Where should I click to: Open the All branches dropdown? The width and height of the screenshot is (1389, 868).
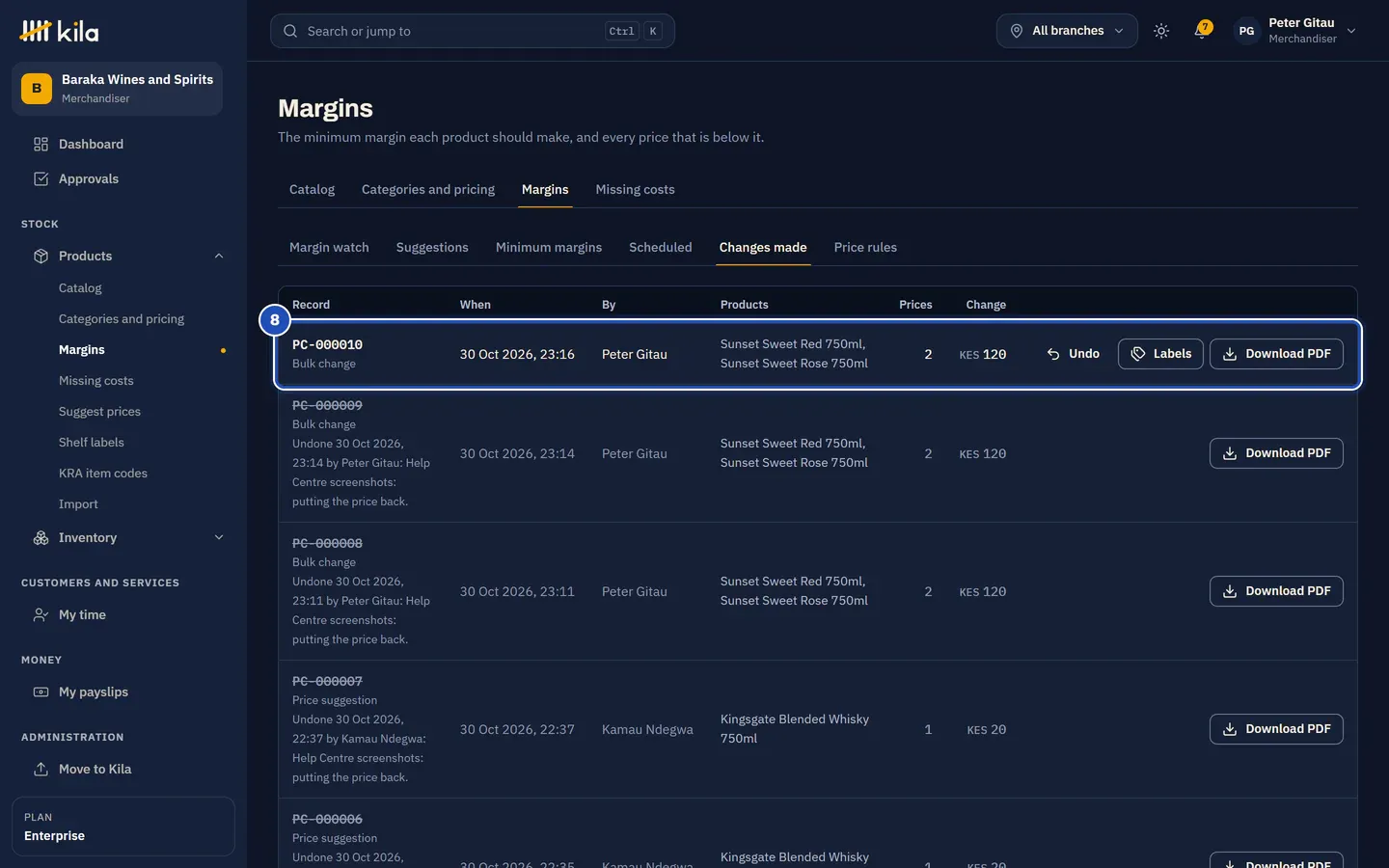click(x=1067, y=31)
